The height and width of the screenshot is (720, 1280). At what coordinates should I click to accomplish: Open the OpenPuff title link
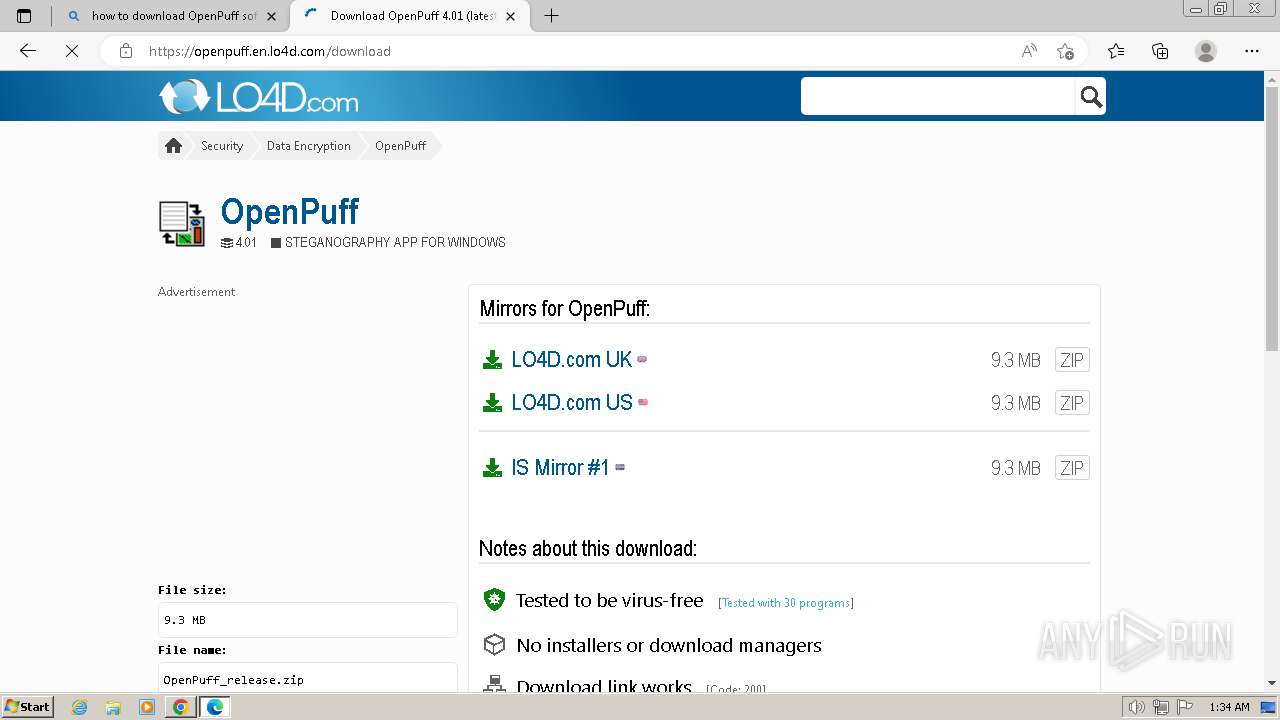coord(289,212)
